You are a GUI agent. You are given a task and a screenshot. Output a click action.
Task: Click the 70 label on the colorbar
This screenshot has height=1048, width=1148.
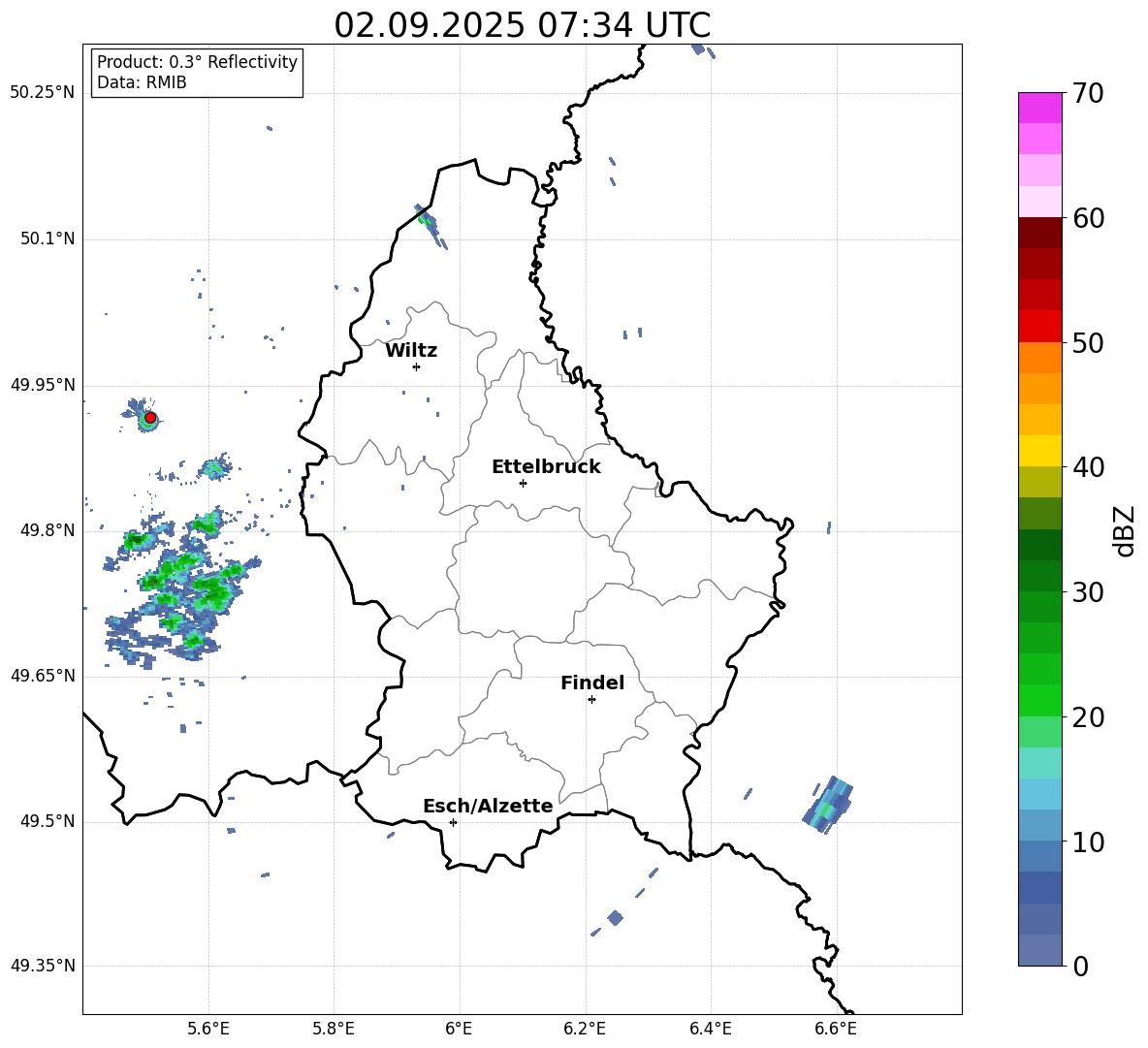(1088, 93)
